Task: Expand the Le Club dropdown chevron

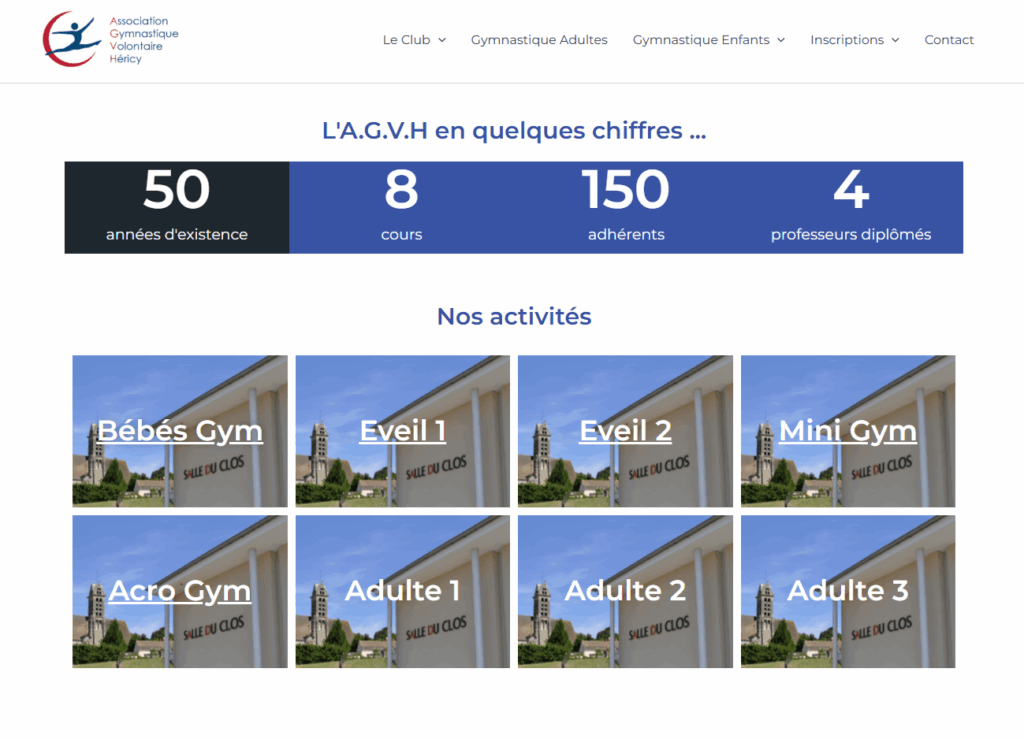Action: click(442, 40)
